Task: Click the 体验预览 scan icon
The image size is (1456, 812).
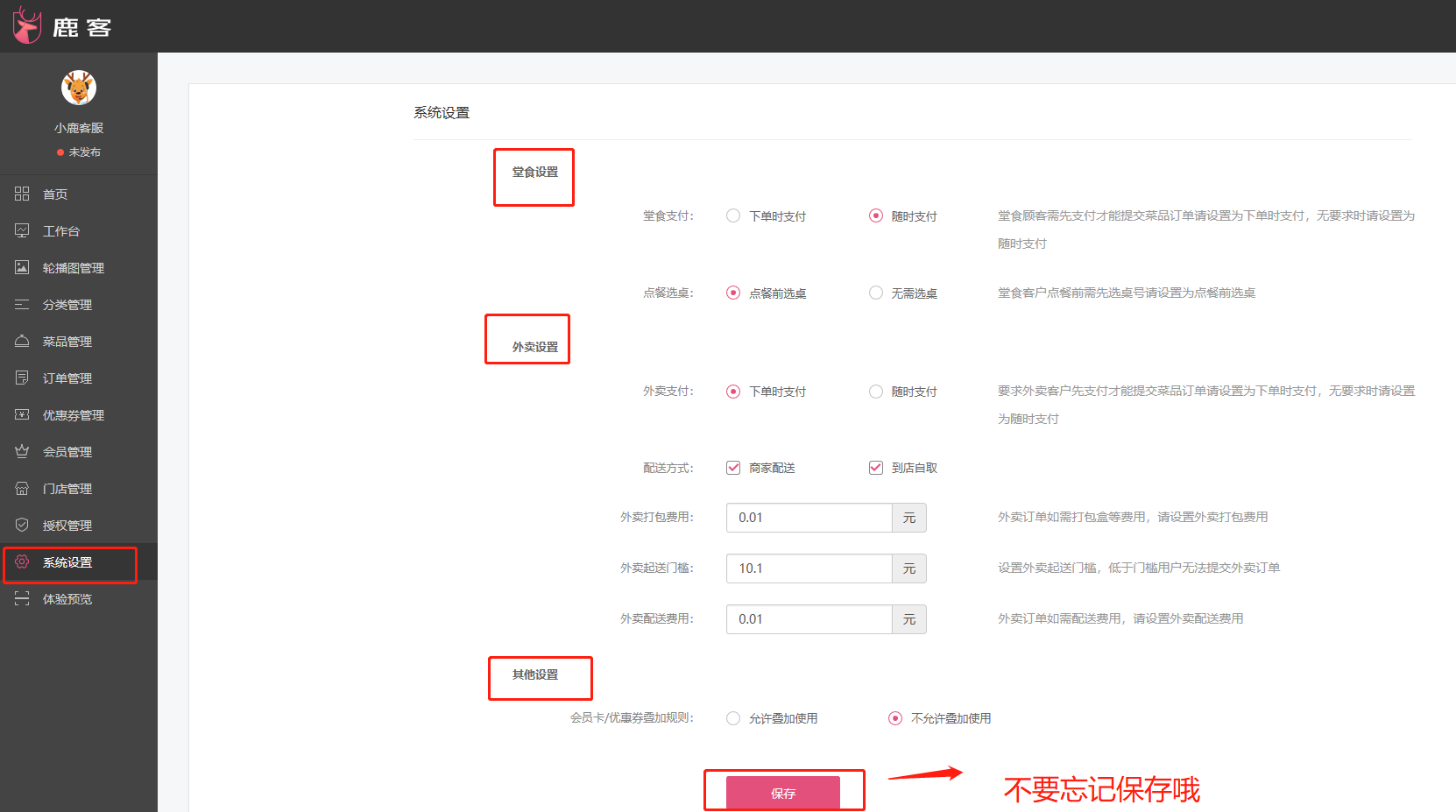Action: (22, 598)
